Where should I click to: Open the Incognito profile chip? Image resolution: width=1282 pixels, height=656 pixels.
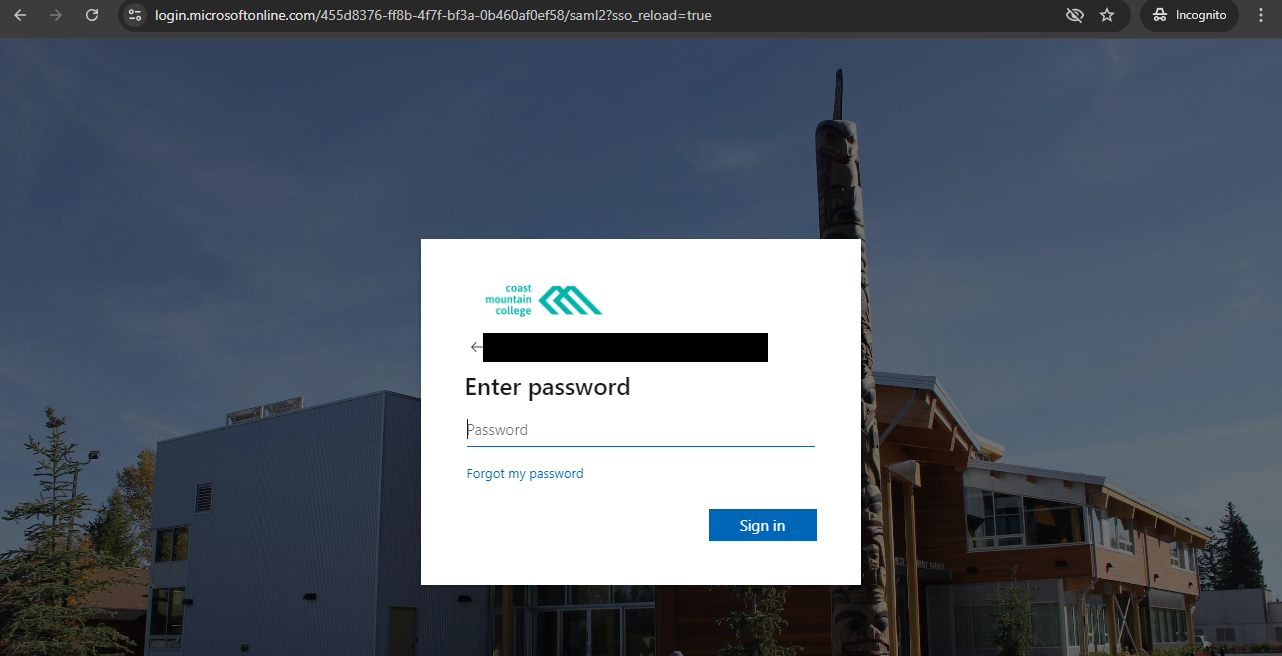[1189, 15]
